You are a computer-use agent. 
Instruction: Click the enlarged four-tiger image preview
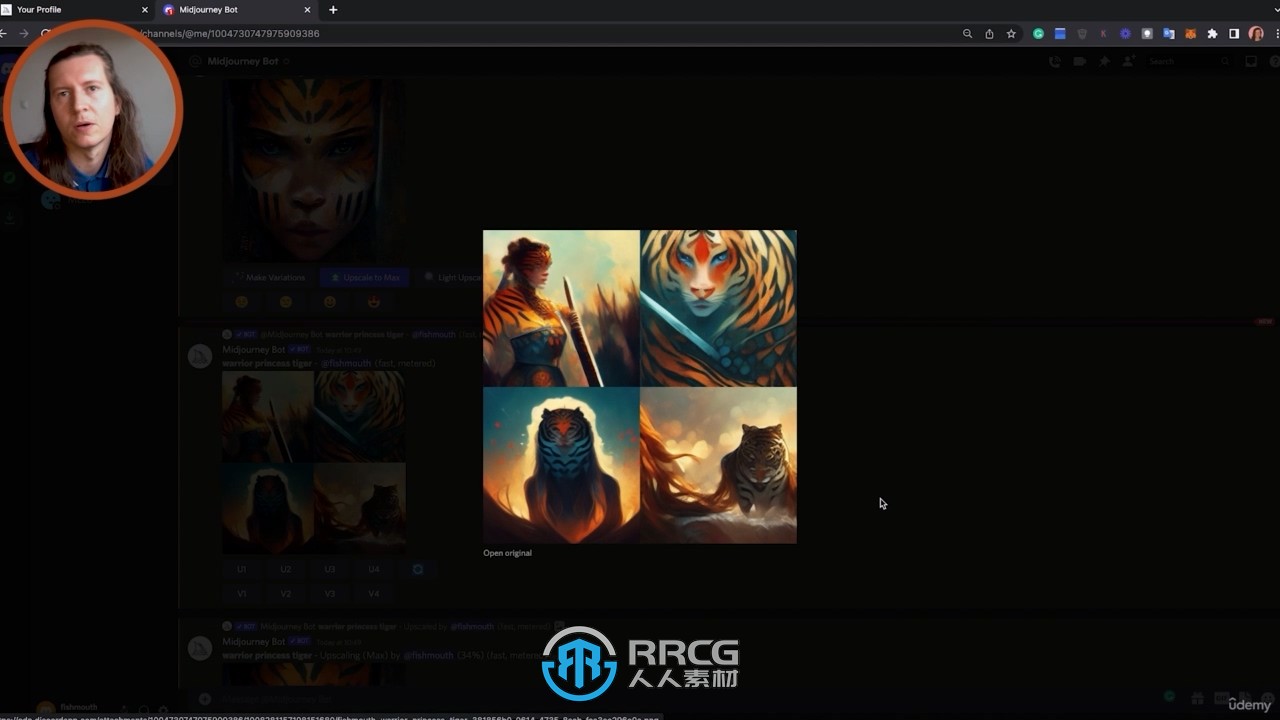coord(640,387)
